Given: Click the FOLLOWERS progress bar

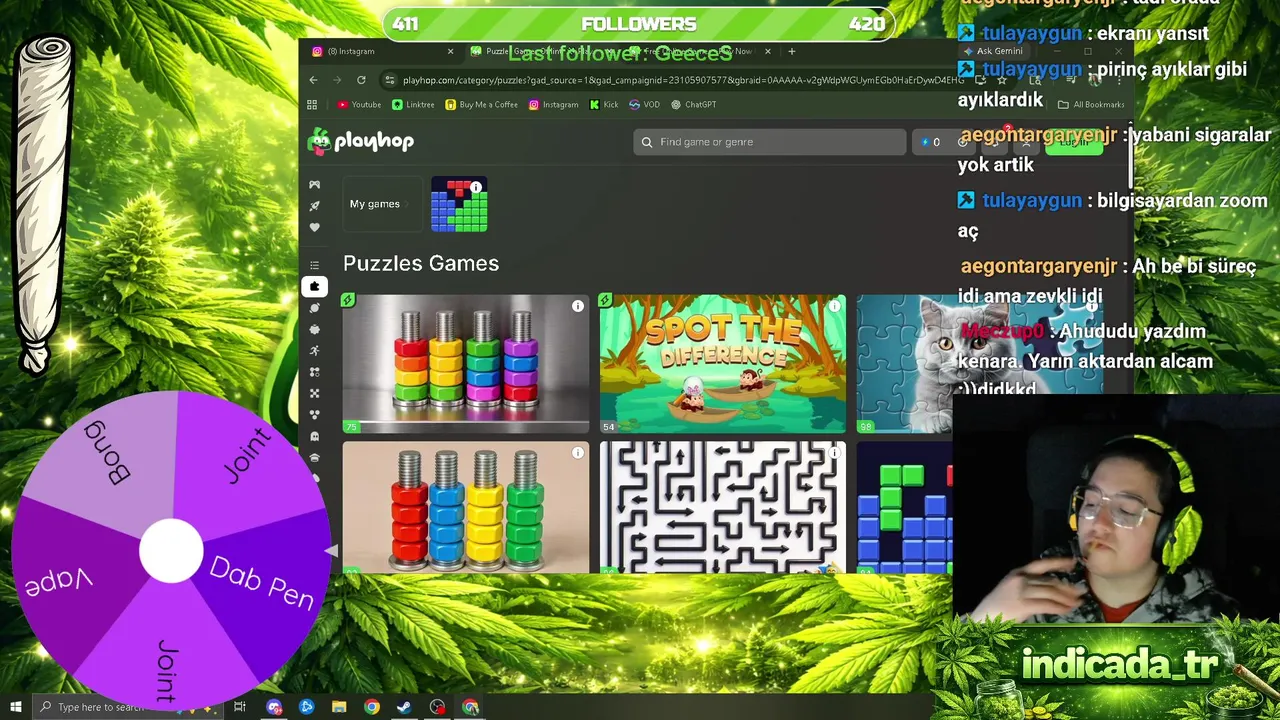Looking at the screenshot, I should pyautogui.click(x=638, y=24).
